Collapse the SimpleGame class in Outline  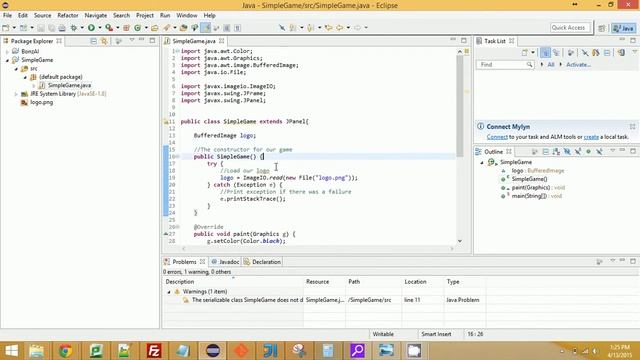click(x=482, y=162)
